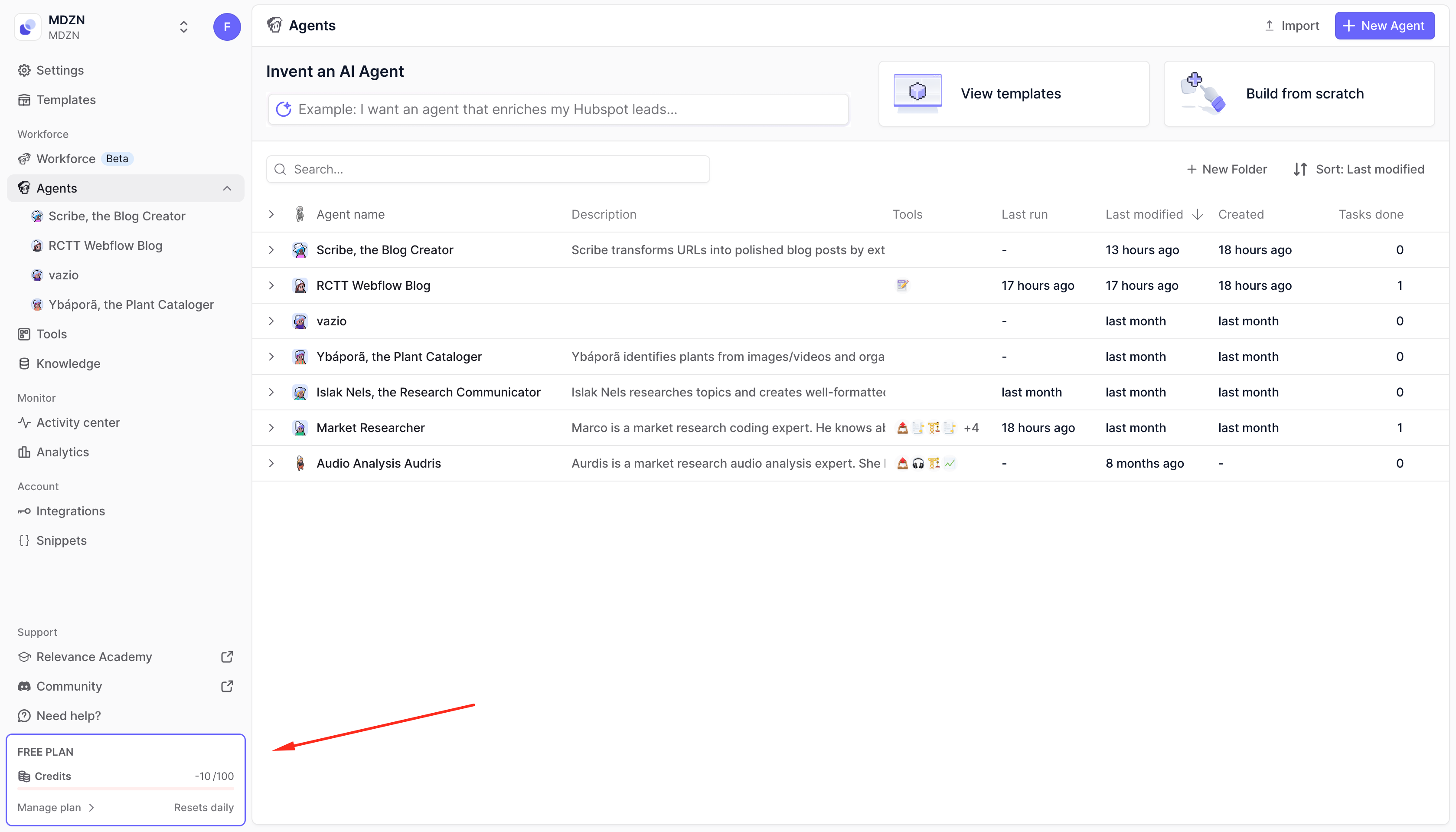Screen dimensions: 1456x832
Task: Click the Build from scratch card
Action: tap(1299, 94)
